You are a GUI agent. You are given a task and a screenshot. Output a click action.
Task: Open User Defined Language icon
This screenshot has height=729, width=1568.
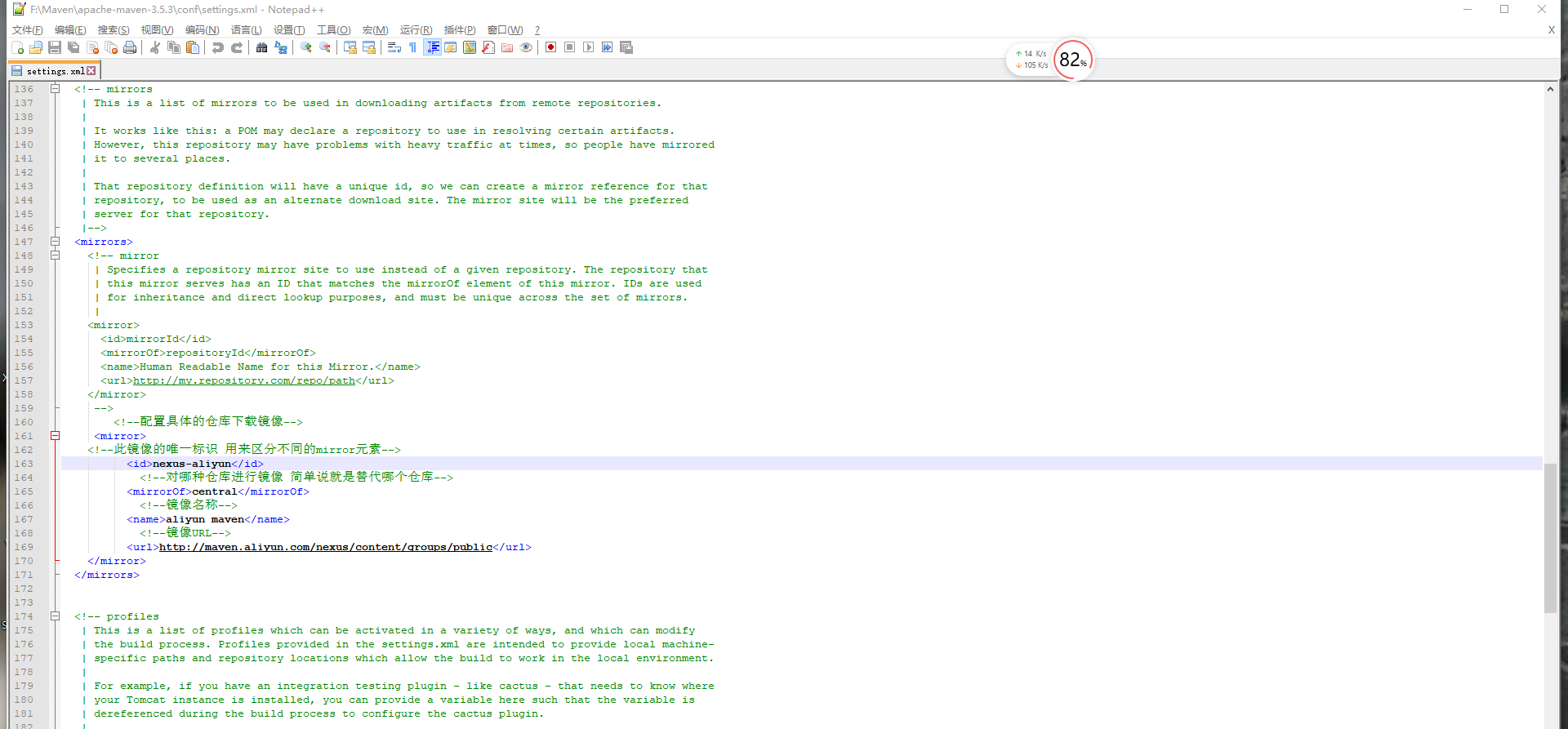(x=451, y=47)
